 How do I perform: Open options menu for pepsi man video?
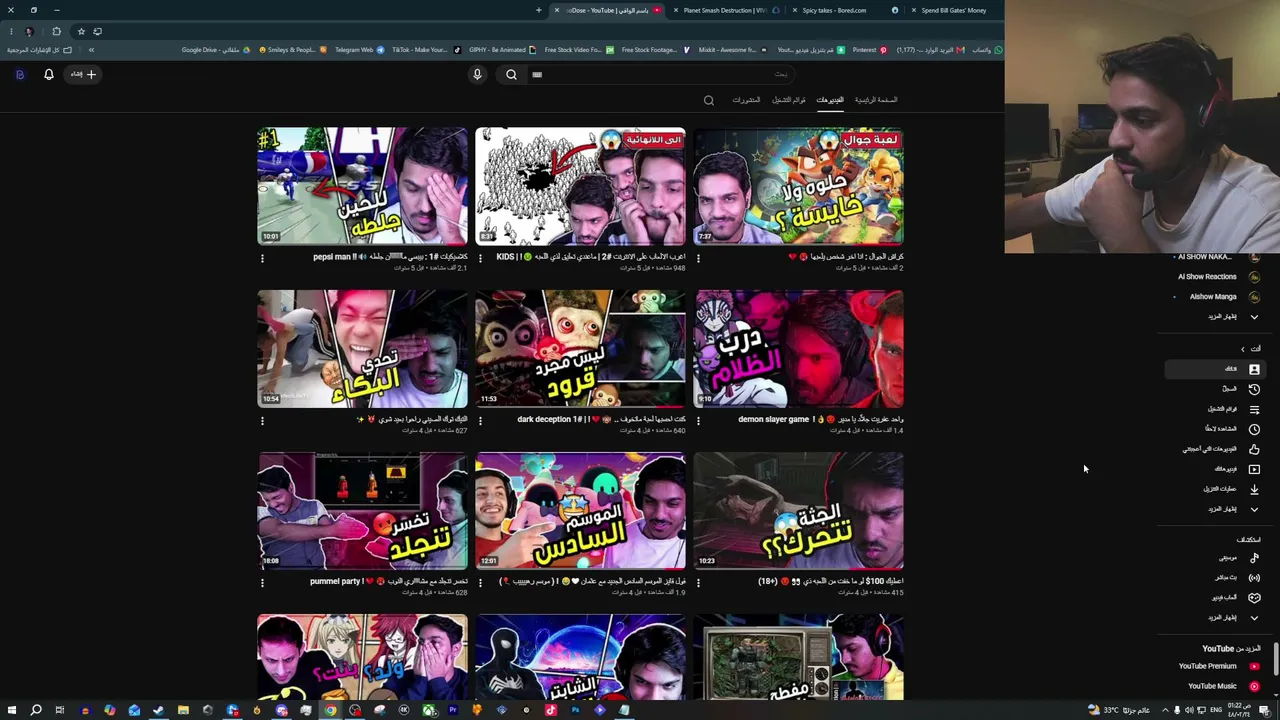[262, 258]
